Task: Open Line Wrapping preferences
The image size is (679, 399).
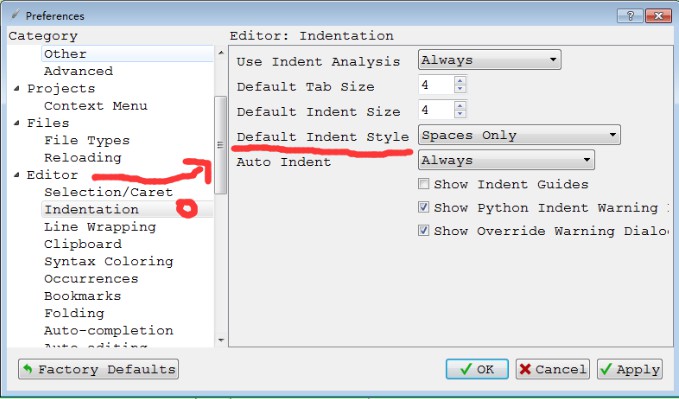Action: (x=100, y=227)
